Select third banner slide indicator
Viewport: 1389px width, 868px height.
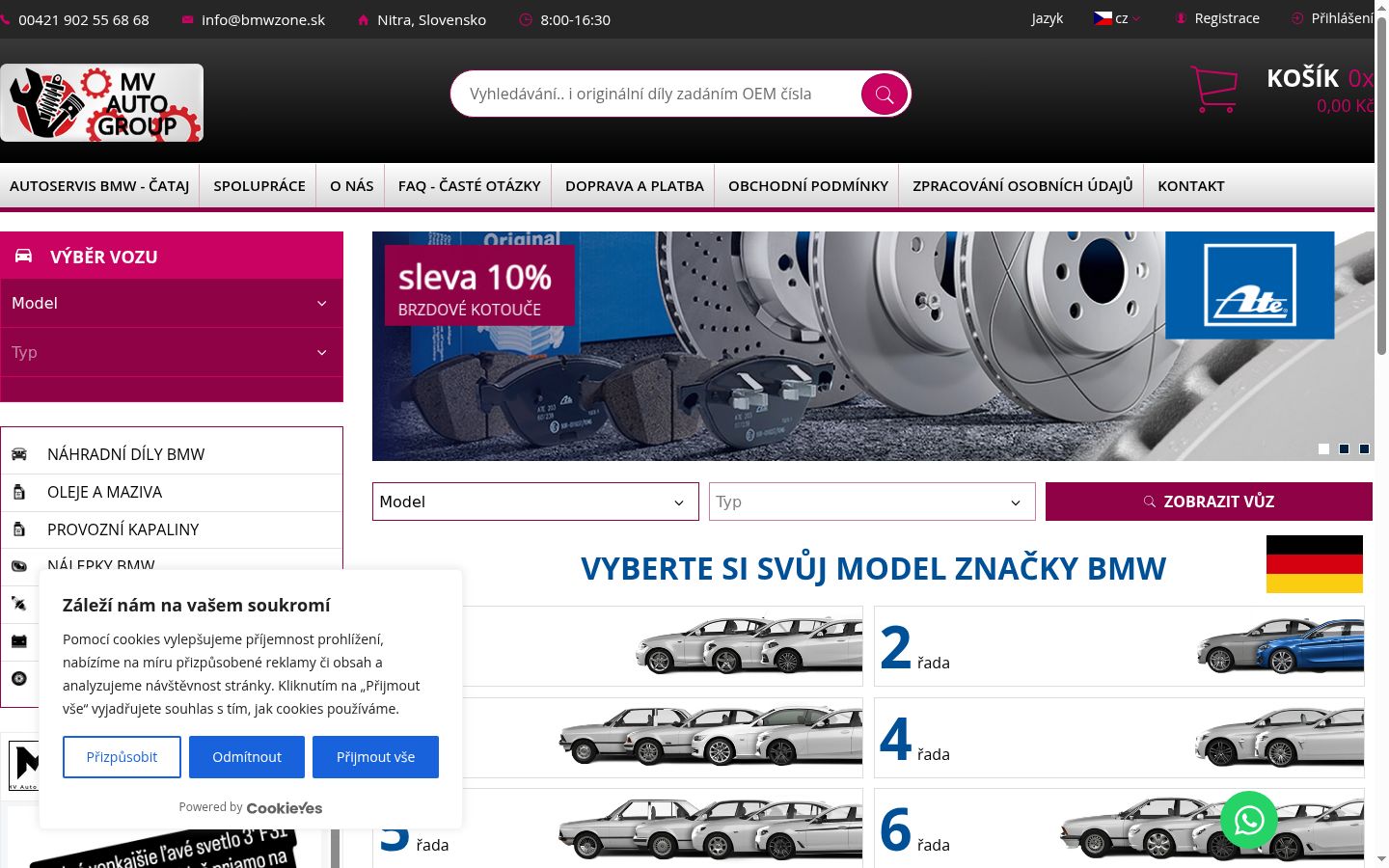tap(1364, 448)
